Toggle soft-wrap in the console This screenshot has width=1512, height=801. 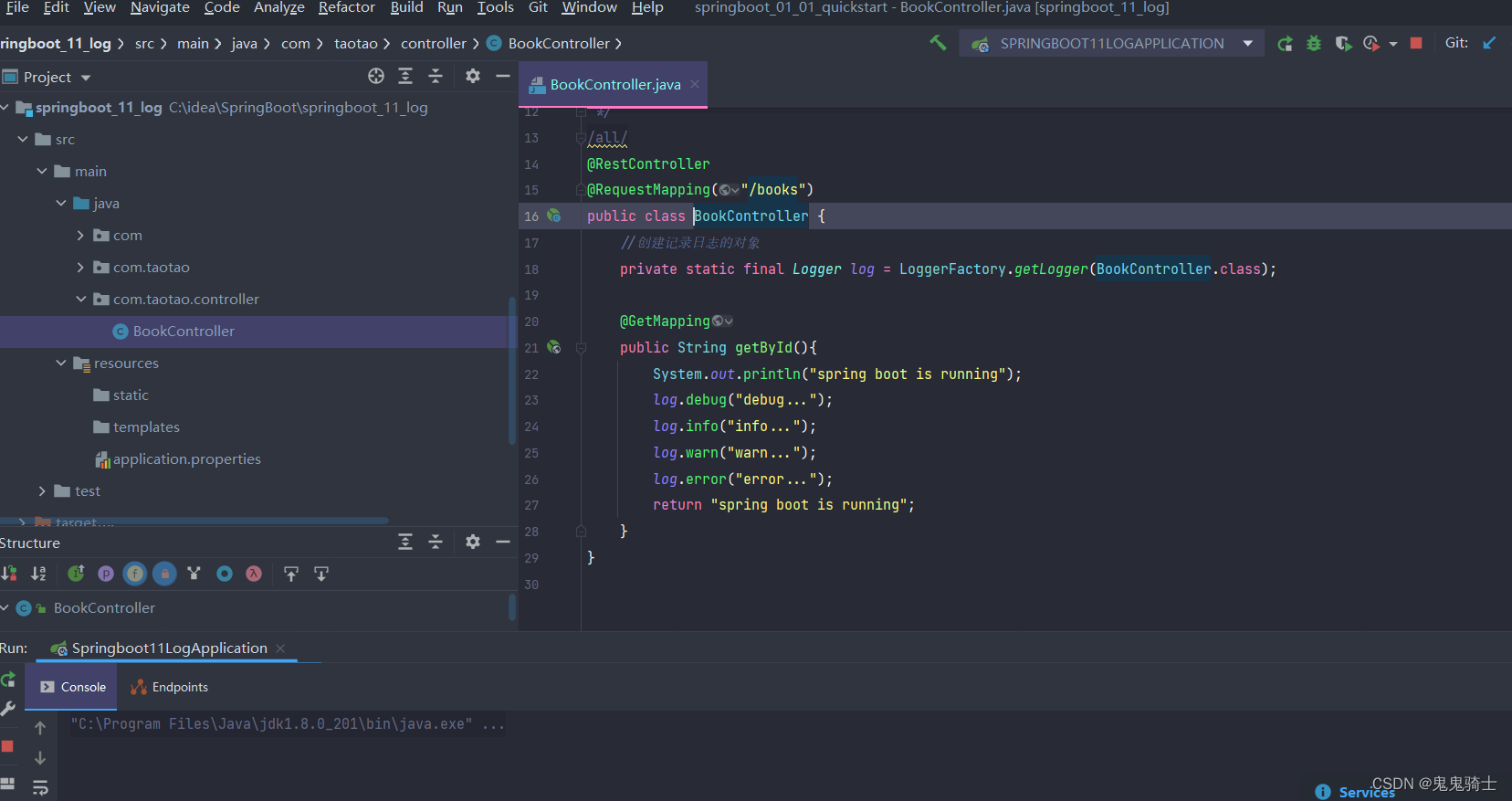pos(40,787)
